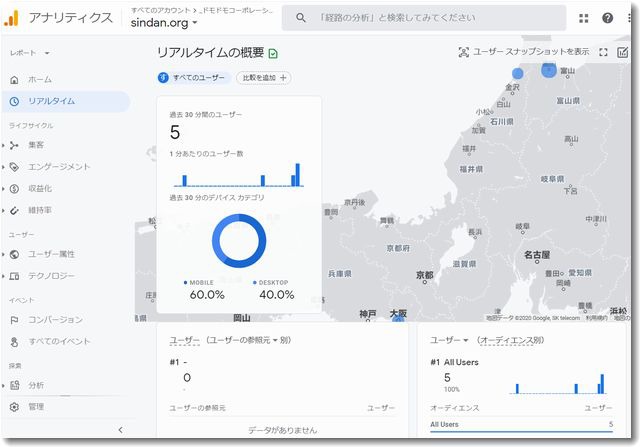The height and width of the screenshot is (447, 640).
Task: Click the blue map bubble near 富山
Action: click(549, 70)
